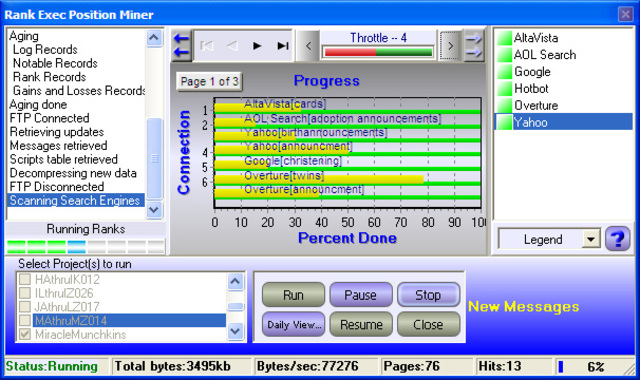Select Log Records log entry
Viewport: 640px width, 380px height.
click(45, 49)
